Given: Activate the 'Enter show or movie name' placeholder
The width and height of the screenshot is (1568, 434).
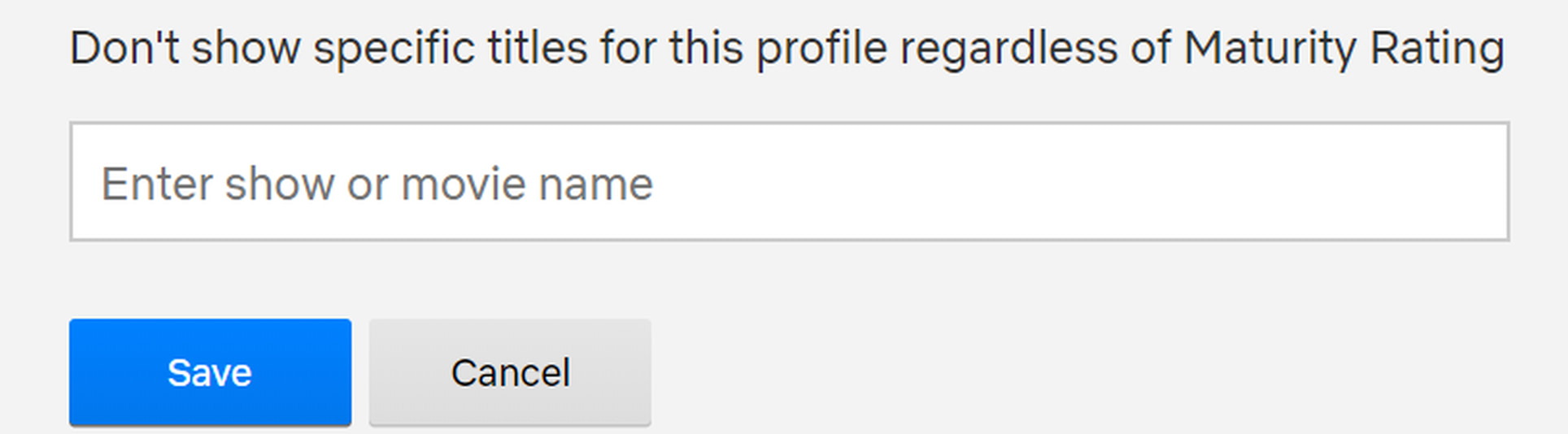Looking at the screenshot, I should (x=377, y=184).
